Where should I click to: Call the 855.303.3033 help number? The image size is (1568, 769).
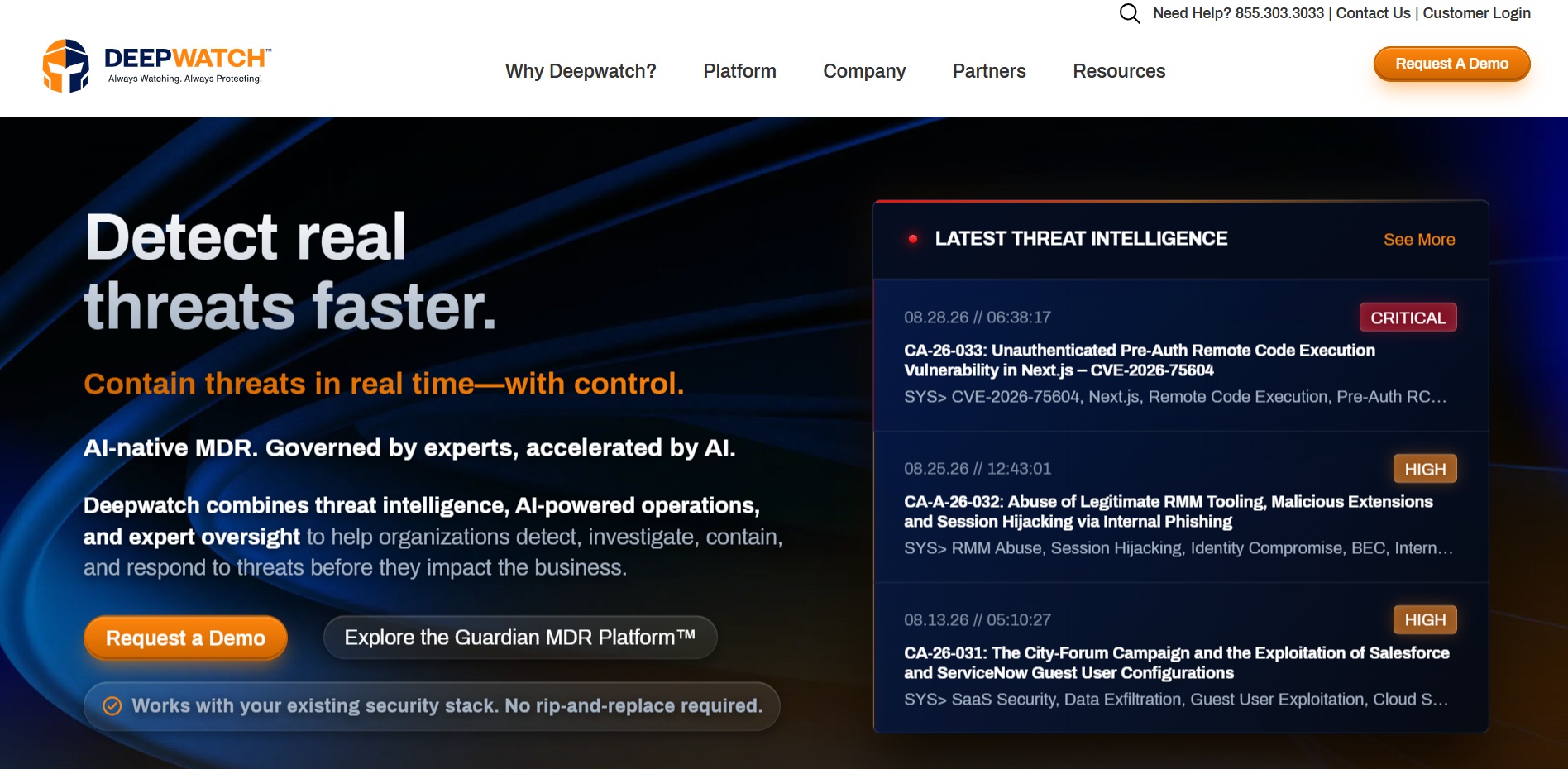point(1279,13)
